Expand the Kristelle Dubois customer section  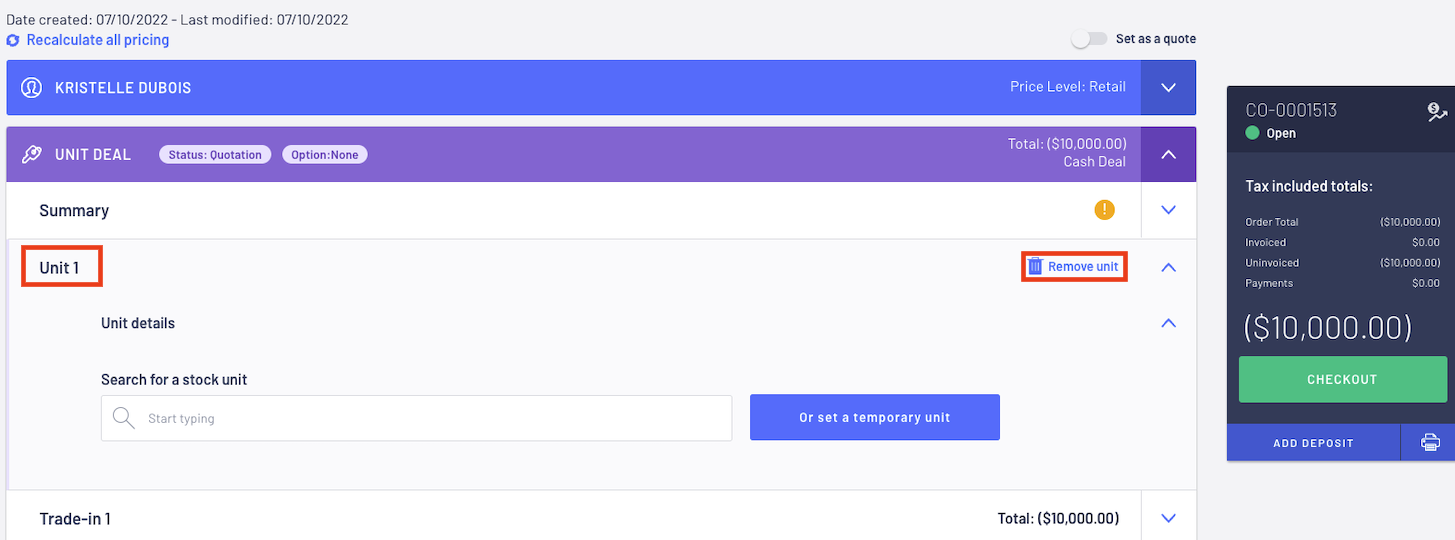1168,88
